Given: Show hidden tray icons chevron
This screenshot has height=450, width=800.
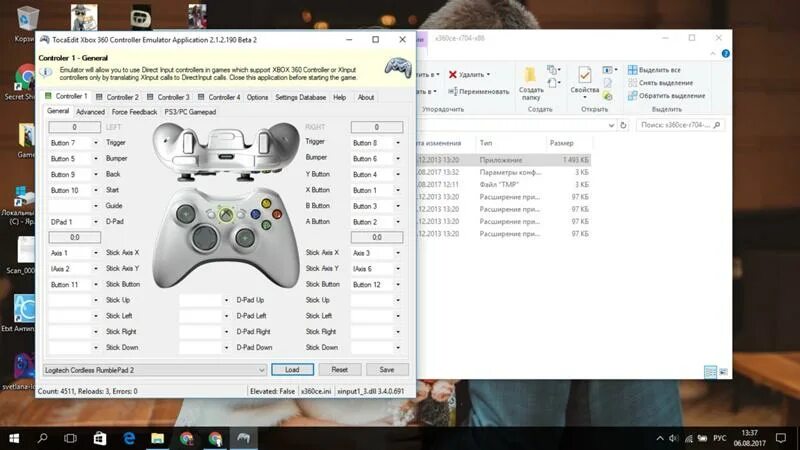Looking at the screenshot, I should point(660,438).
